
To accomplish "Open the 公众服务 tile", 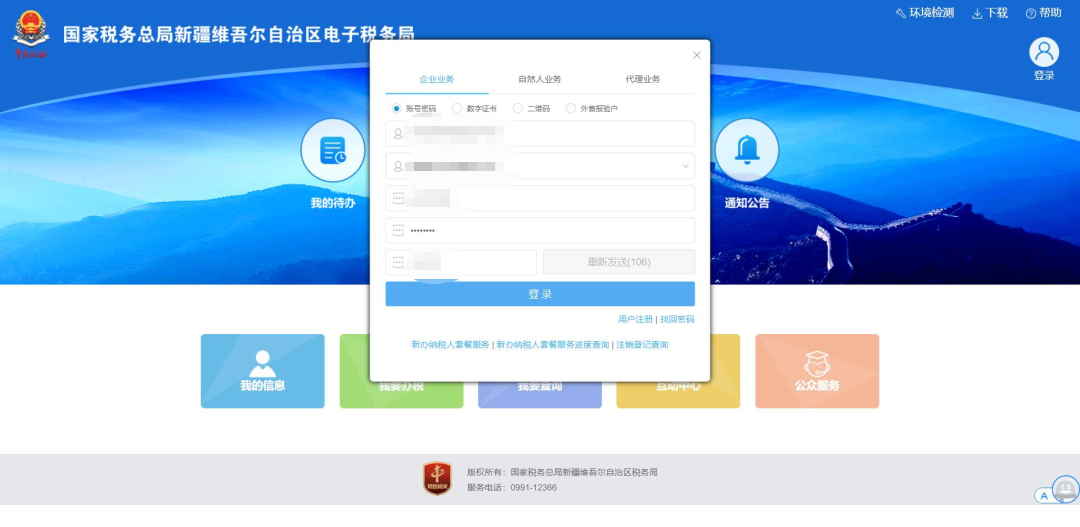I will (817, 371).
